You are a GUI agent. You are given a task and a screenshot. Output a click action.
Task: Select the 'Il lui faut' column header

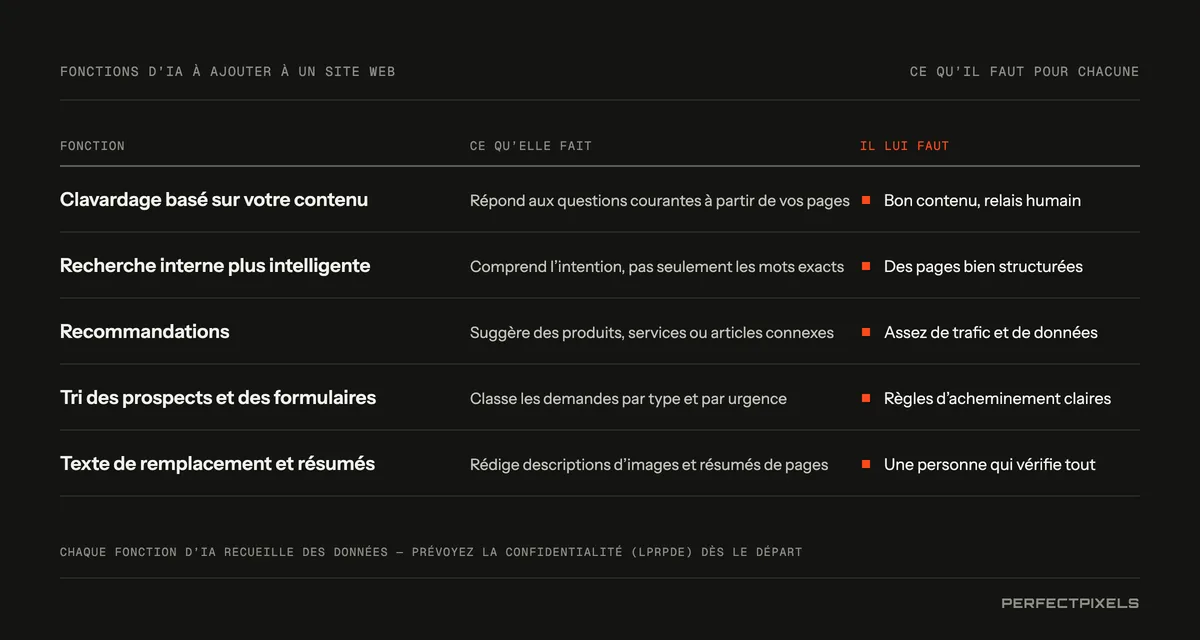click(x=904, y=146)
